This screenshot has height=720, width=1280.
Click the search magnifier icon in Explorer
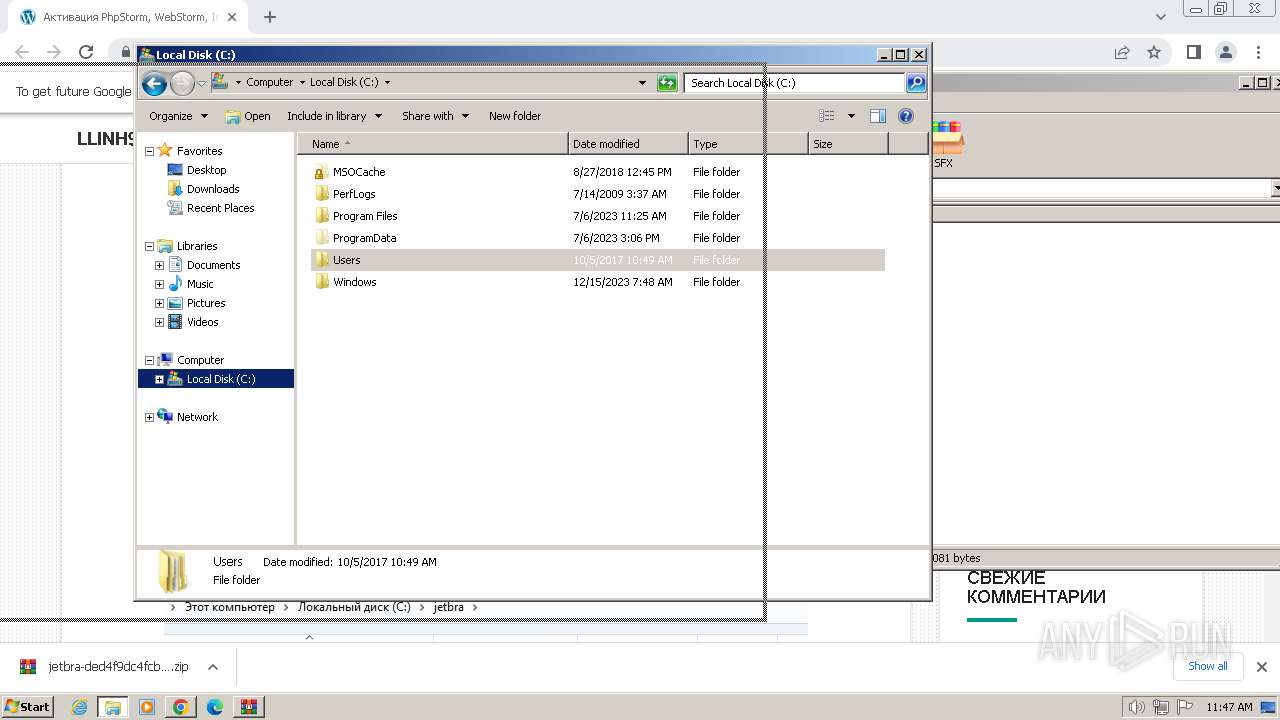click(x=916, y=83)
